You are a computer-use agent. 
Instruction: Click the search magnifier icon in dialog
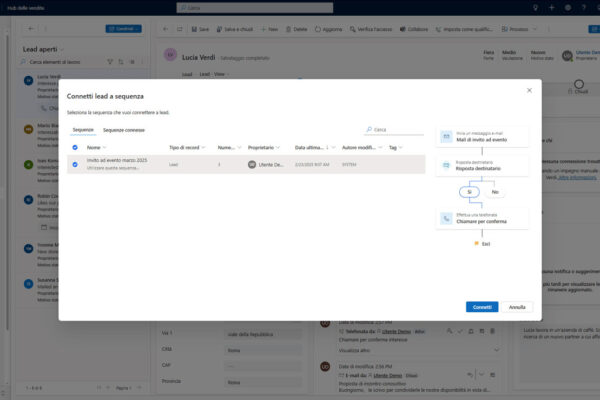(369, 130)
